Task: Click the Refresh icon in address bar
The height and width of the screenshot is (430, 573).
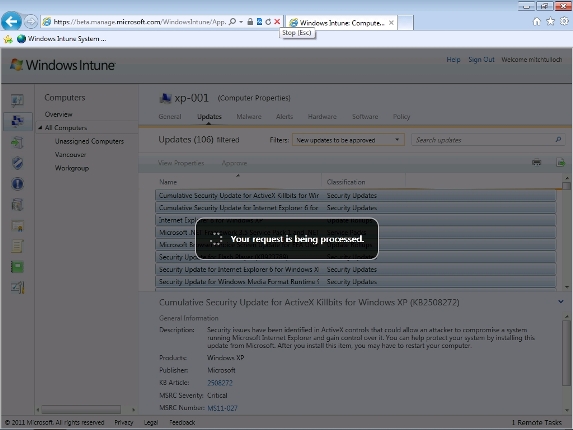Action: tap(268, 22)
